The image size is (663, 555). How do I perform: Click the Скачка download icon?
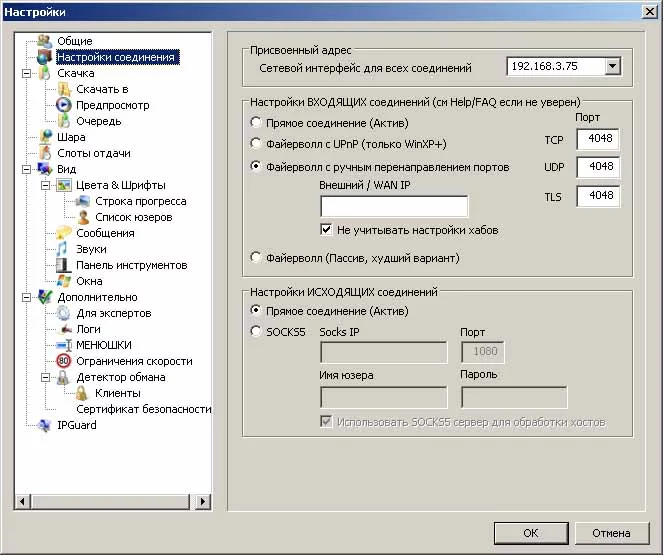tap(44, 73)
